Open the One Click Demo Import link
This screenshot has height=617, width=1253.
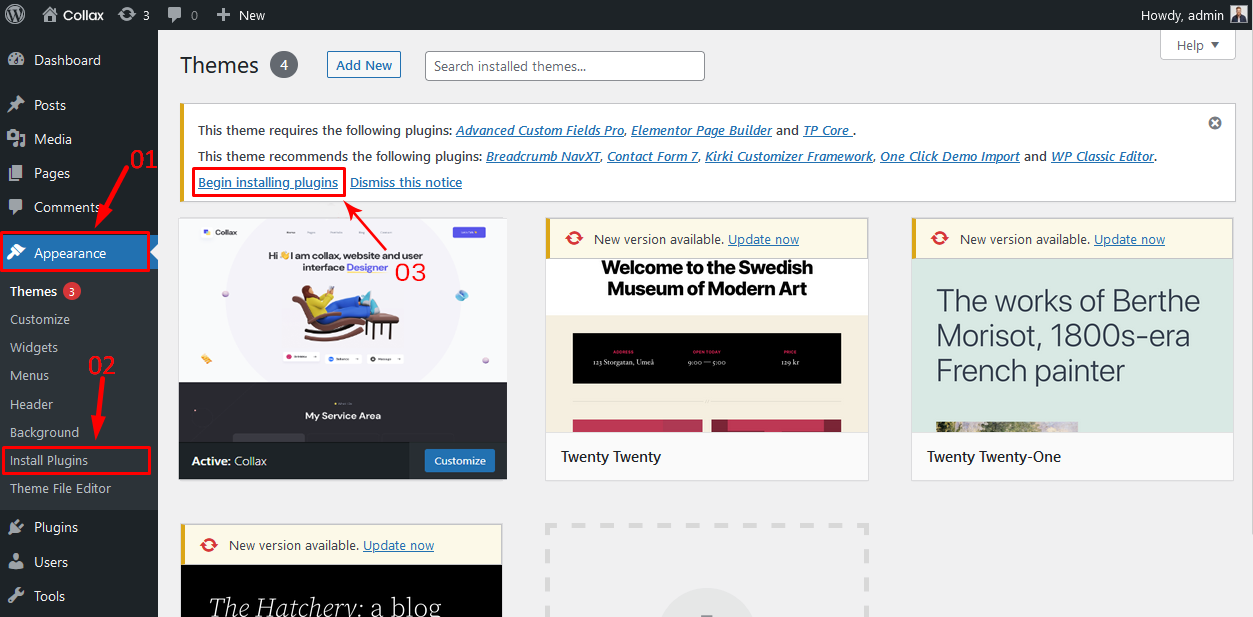tap(950, 156)
